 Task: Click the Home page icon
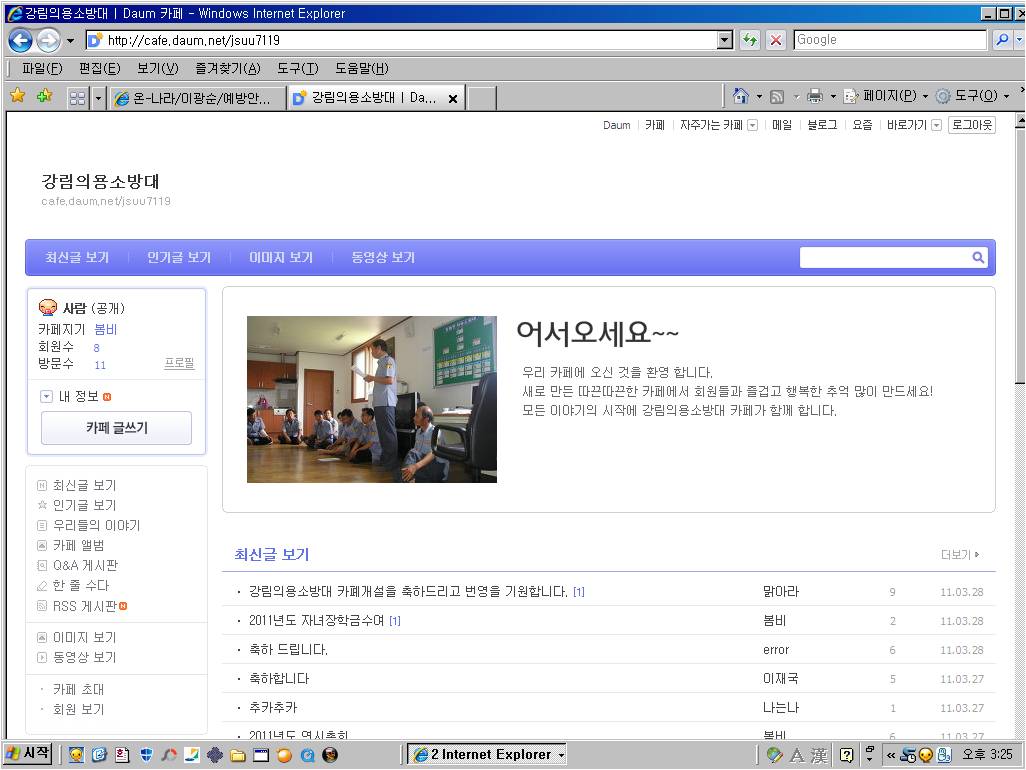(x=741, y=96)
